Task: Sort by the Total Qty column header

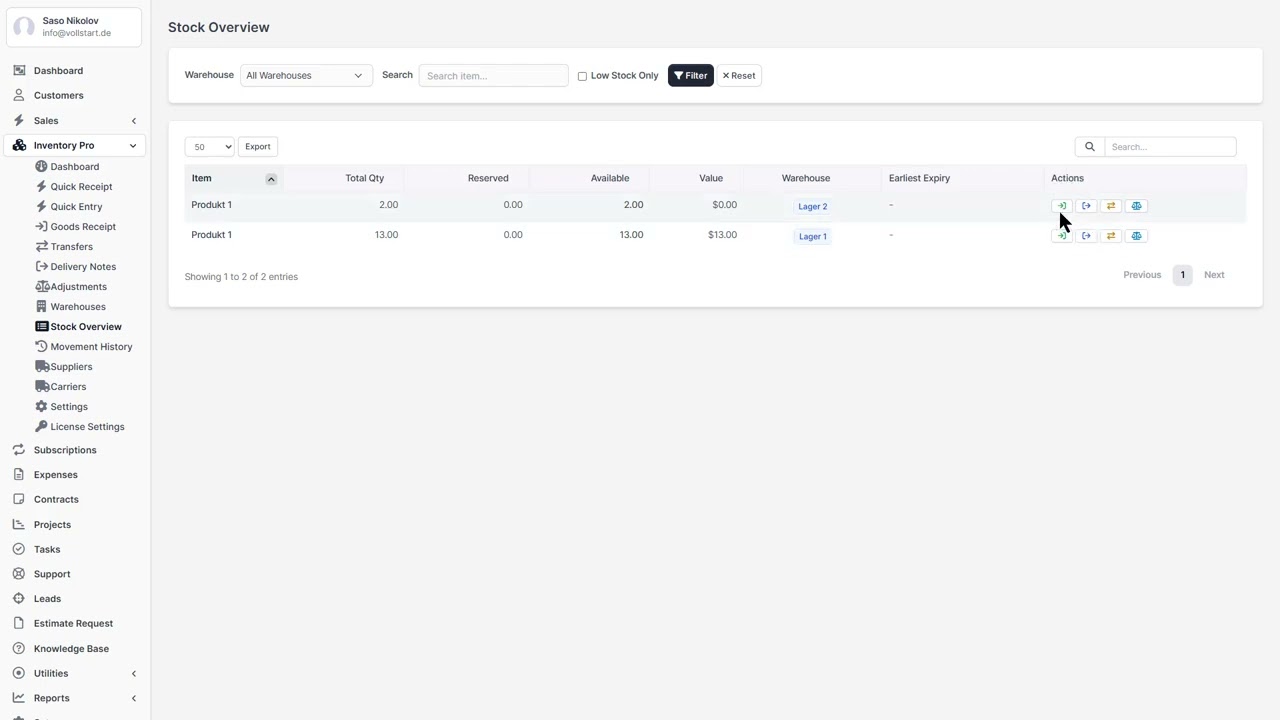Action: pyautogui.click(x=364, y=178)
